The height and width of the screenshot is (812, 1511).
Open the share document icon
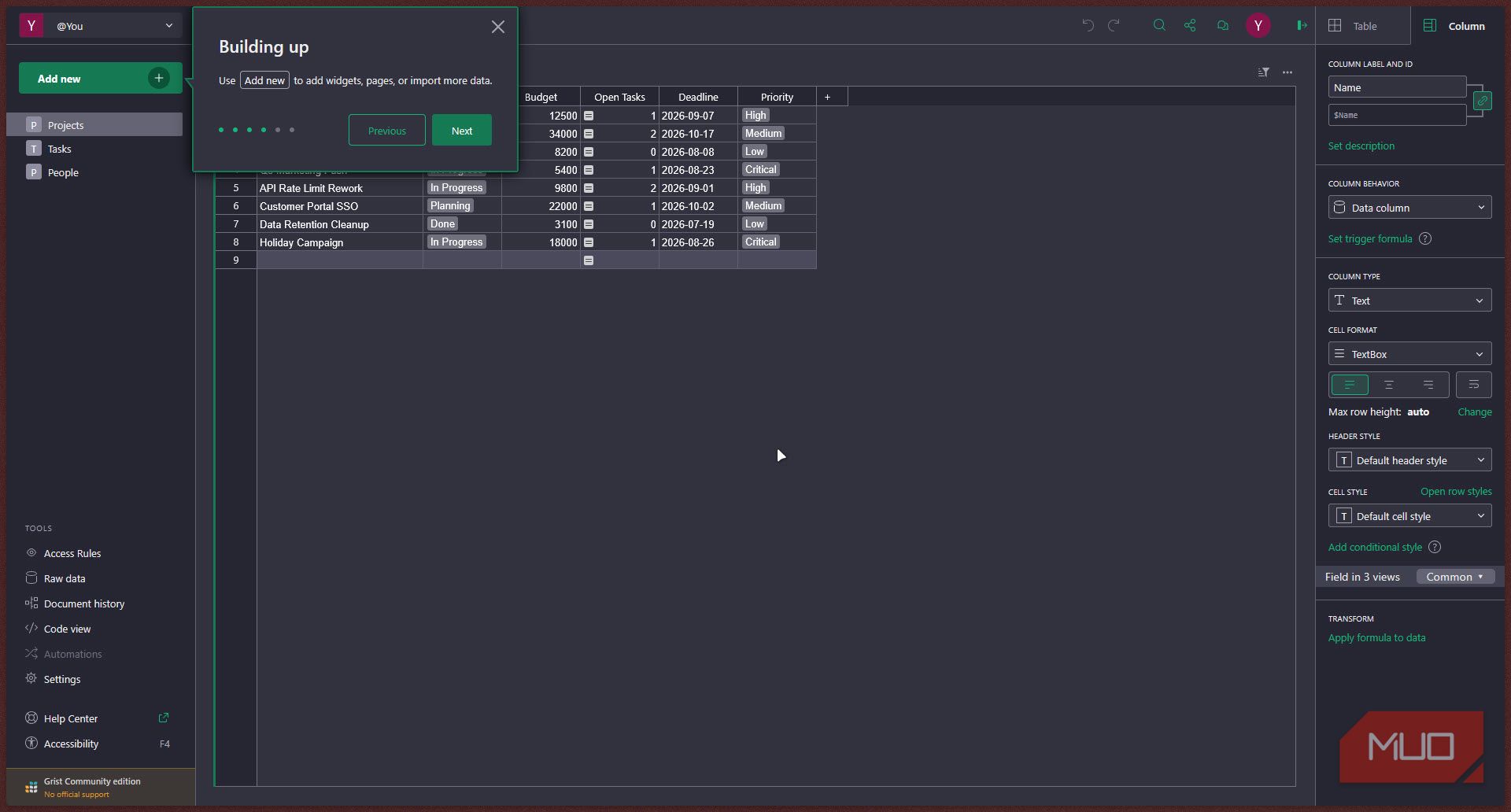point(1190,25)
